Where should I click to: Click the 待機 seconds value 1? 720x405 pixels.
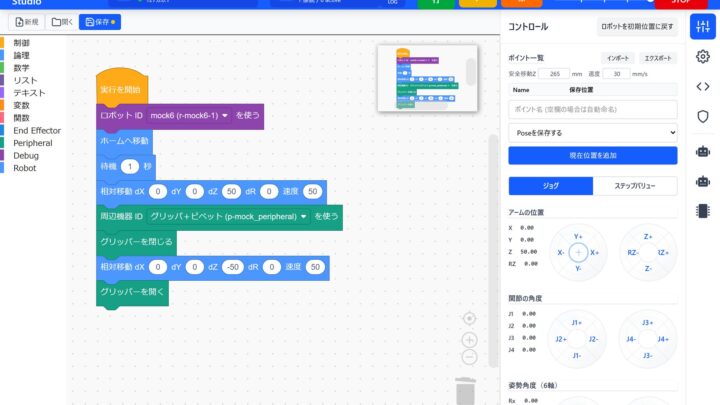[130, 166]
